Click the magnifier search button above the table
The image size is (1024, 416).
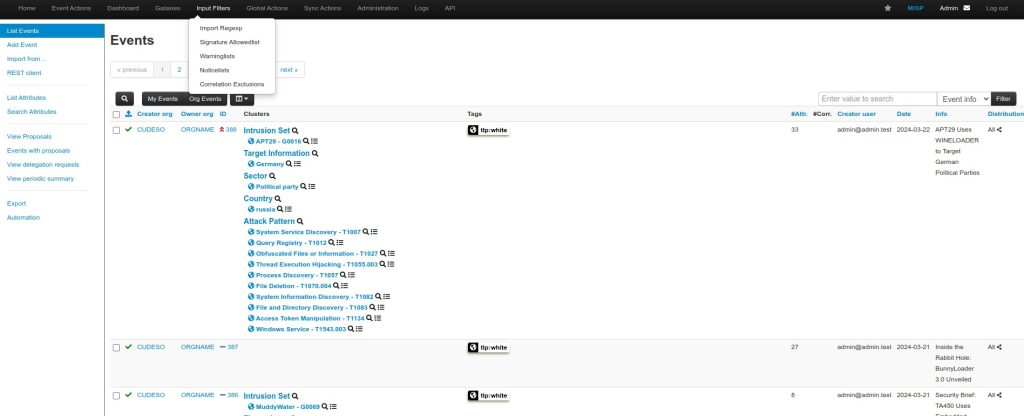125,99
